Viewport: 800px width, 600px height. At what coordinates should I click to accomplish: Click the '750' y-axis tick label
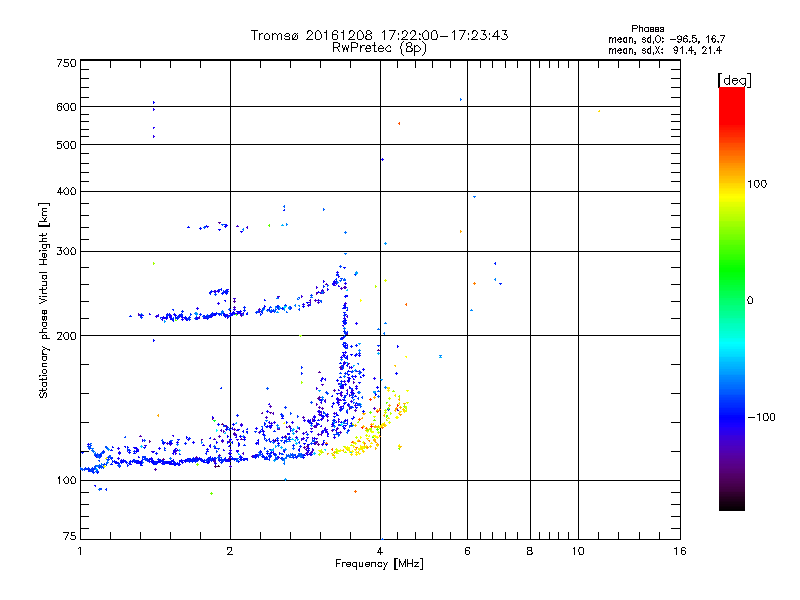(67, 63)
